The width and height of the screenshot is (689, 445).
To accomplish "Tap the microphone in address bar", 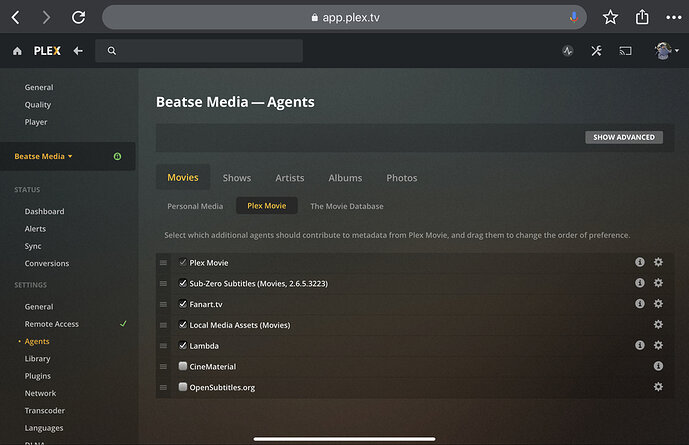I will coord(573,17).
